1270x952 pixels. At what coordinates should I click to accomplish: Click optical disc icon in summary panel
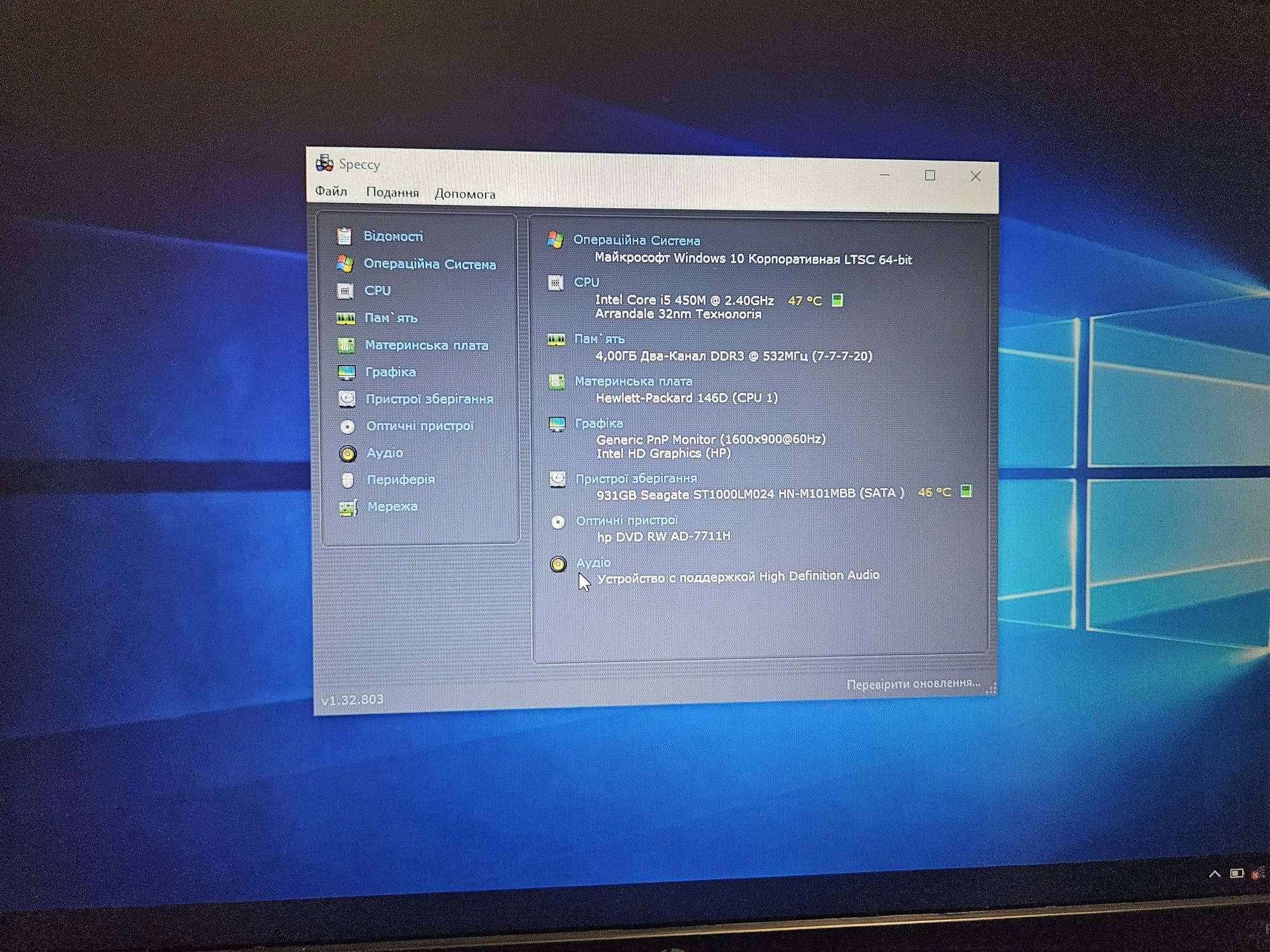[558, 522]
